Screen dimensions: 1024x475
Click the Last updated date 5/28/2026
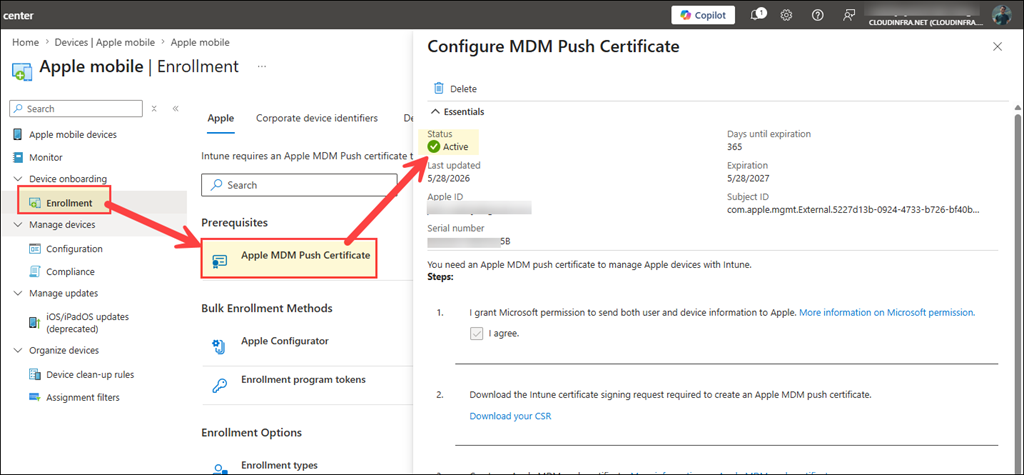coord(449,178)
